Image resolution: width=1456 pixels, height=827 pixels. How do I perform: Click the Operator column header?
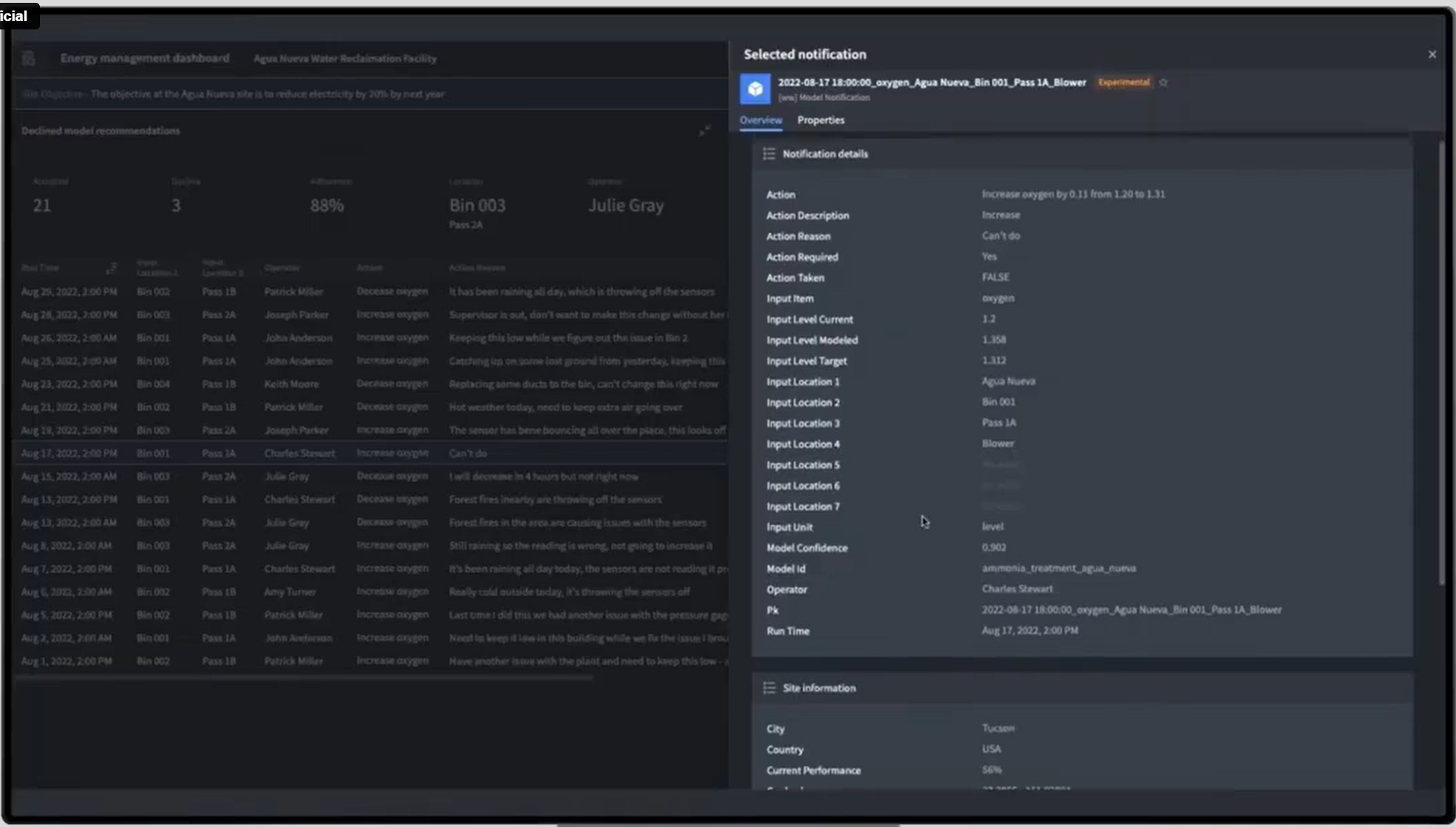click(x=282, y=268)
